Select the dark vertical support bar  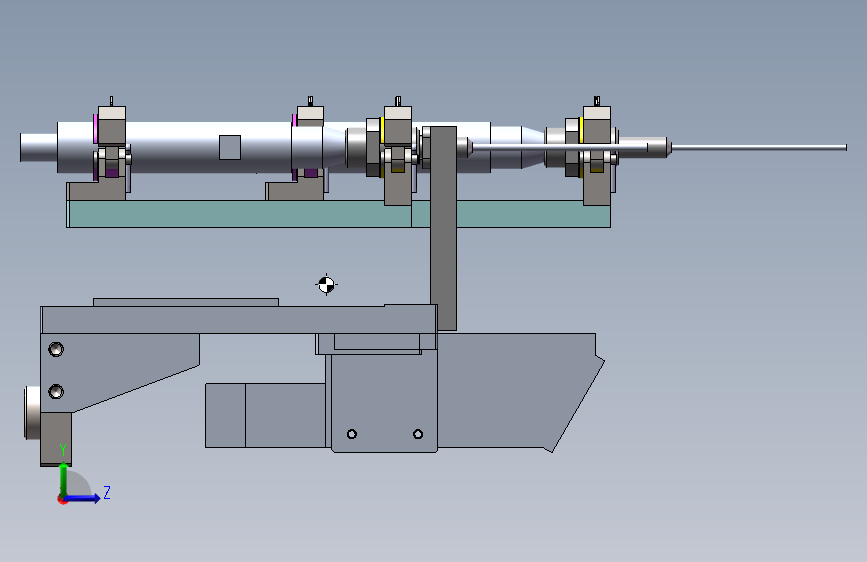click(443, 228)
